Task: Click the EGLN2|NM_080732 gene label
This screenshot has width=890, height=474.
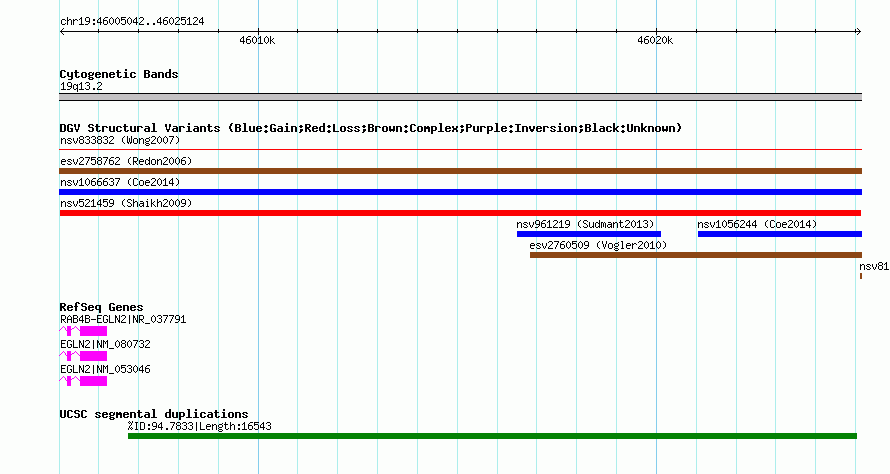Action: tap(105, 345)
